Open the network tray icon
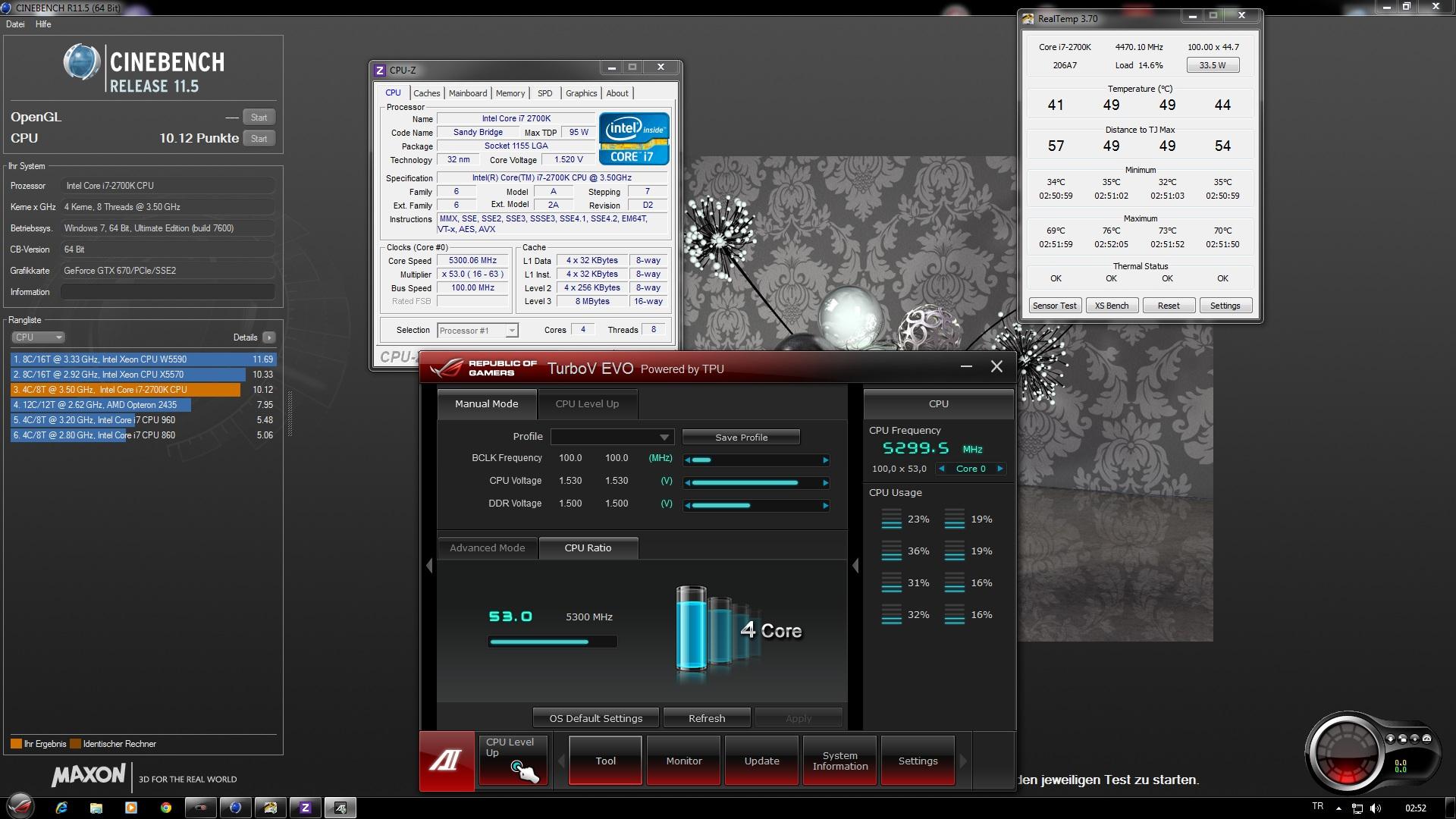This screenshot has height=819, width=1456. coord(1357,808)
